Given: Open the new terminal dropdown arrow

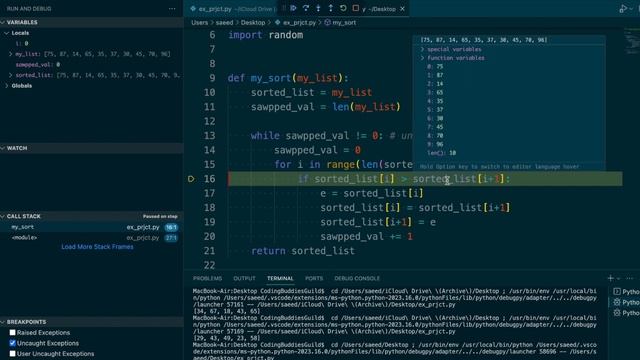Looking at the screenshot, I should [619, 278].
